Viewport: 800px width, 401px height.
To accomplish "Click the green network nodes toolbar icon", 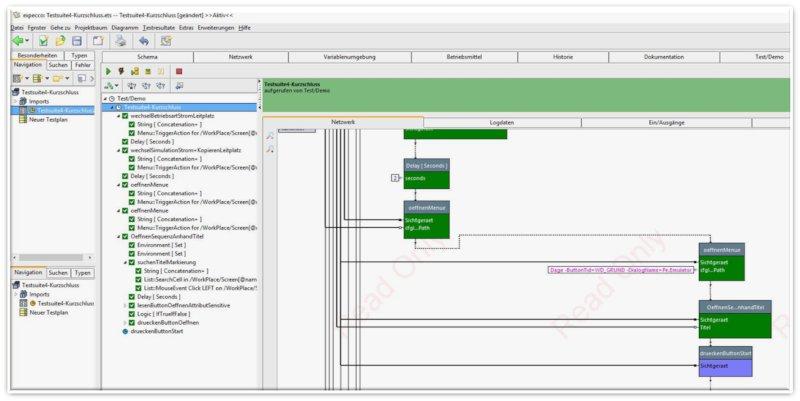I will tap(109, 86).
